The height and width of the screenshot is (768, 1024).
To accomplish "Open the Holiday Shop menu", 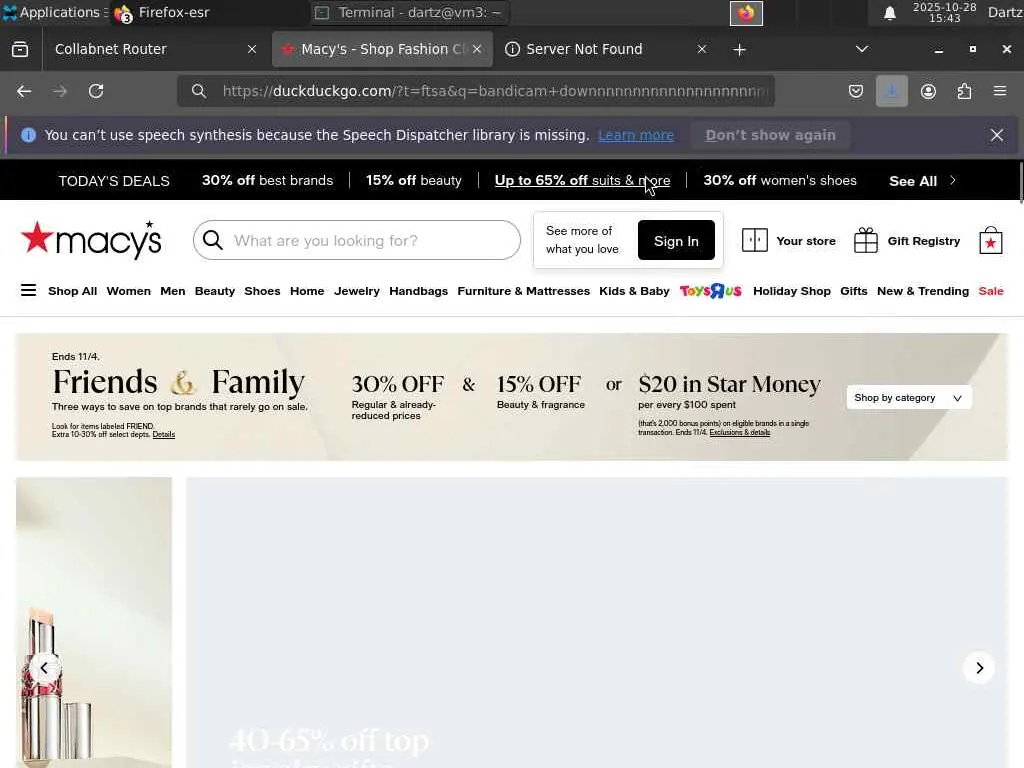I will (x=792, y=291).
